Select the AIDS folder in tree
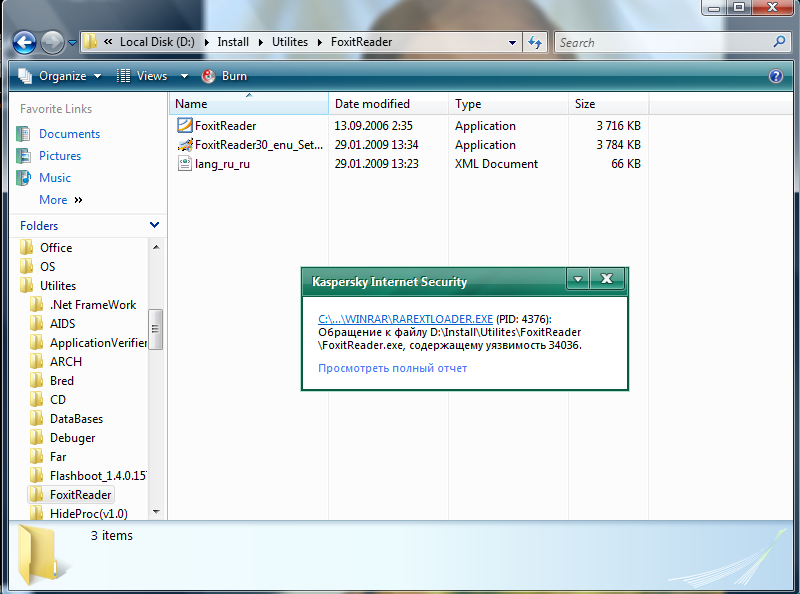This screenshot has height=594, width=800. pos(62,324)
